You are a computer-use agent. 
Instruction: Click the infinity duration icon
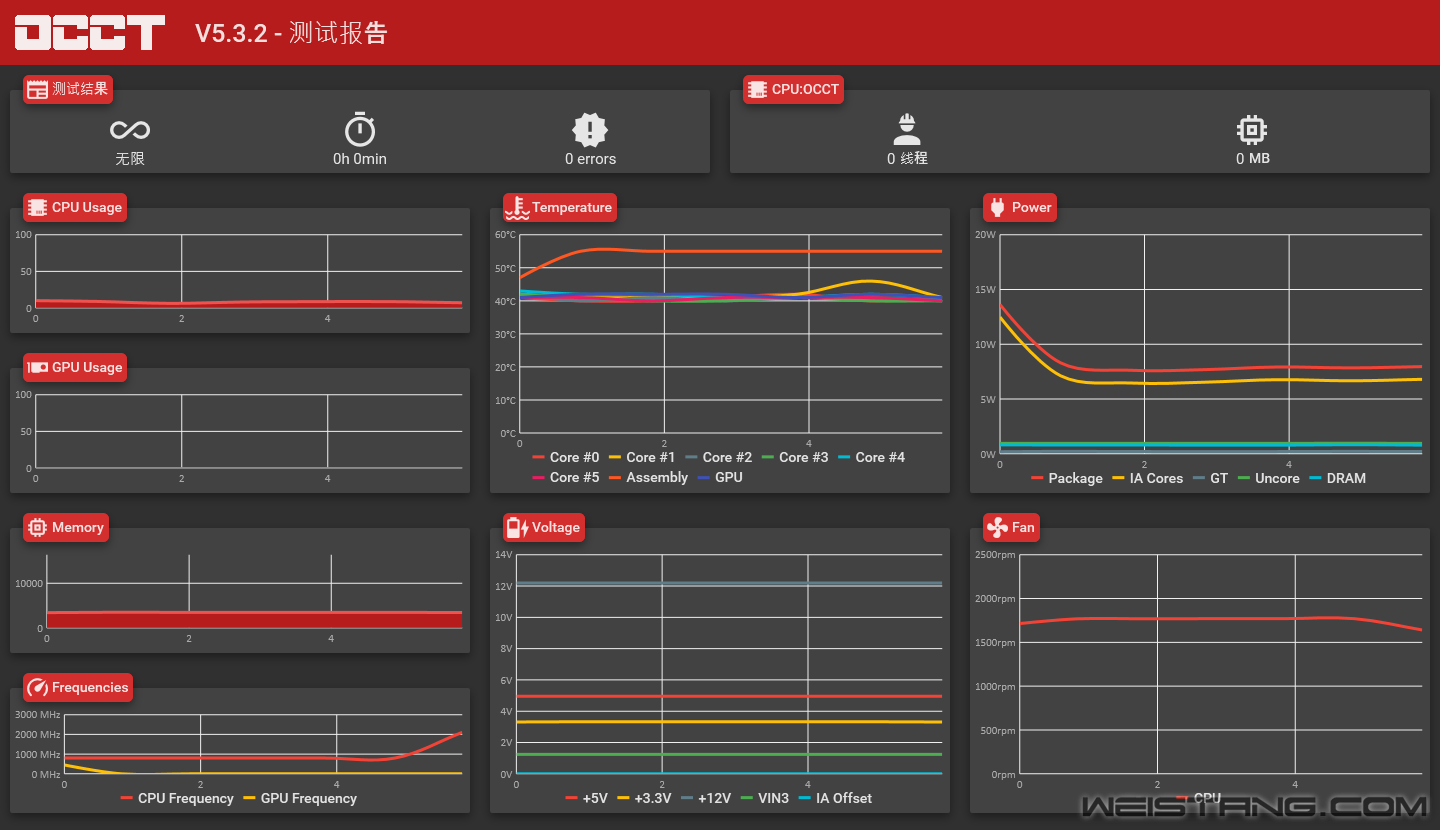point(130,130)
